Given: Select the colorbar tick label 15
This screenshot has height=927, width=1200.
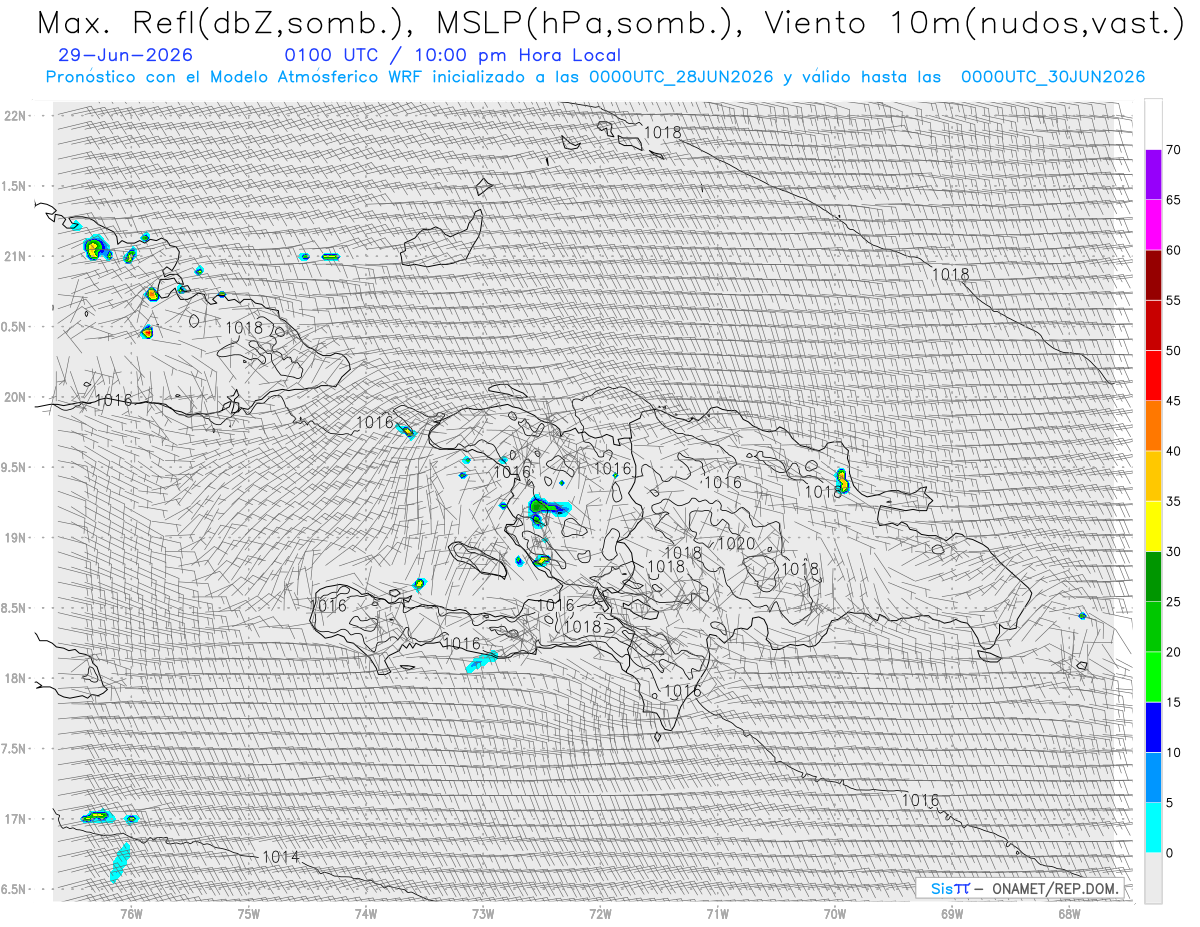Looking at the screenshot, I should point(1173,702).
